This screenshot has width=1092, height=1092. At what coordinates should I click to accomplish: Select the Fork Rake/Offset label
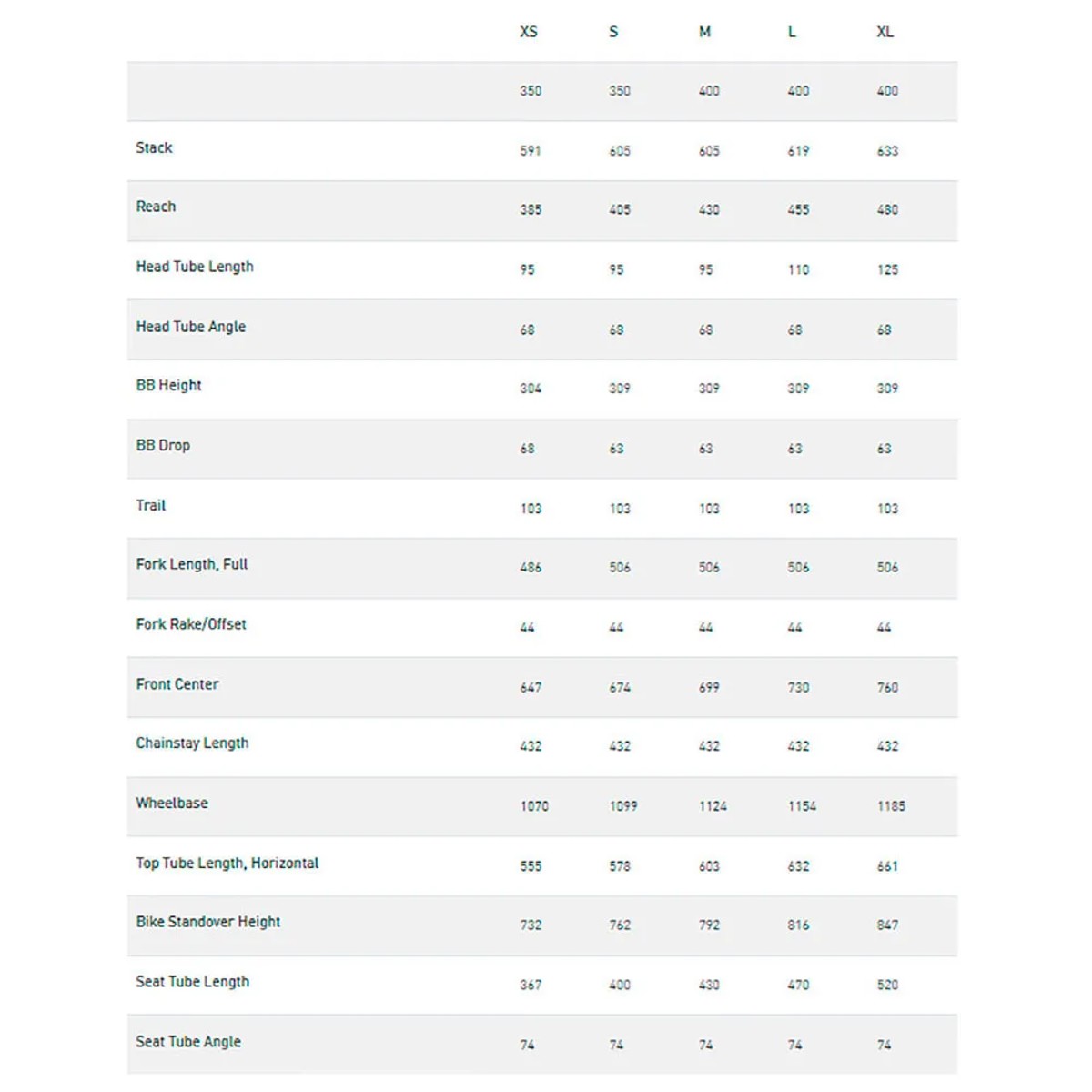coord(191,624)
